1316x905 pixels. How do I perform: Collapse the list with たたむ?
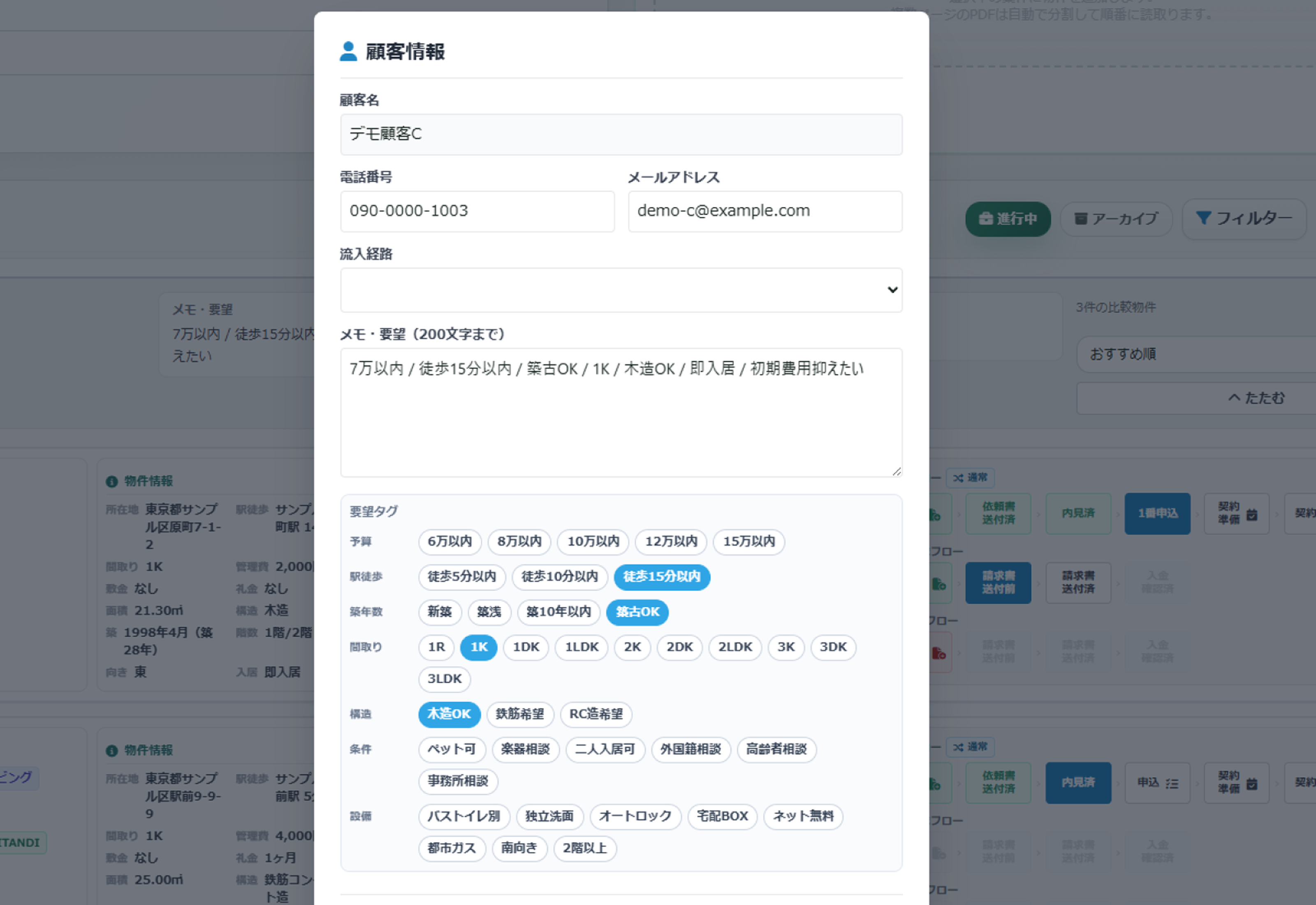[1196, 398]
